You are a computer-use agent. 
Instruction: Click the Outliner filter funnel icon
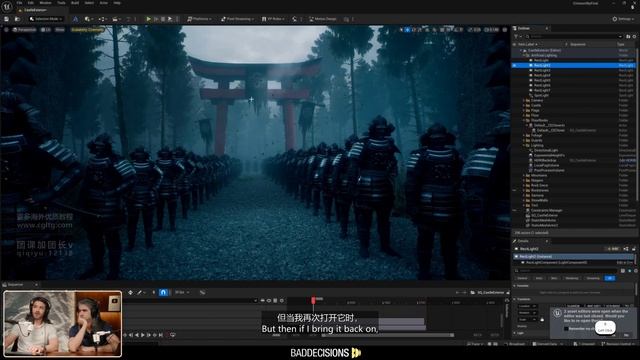516,36
